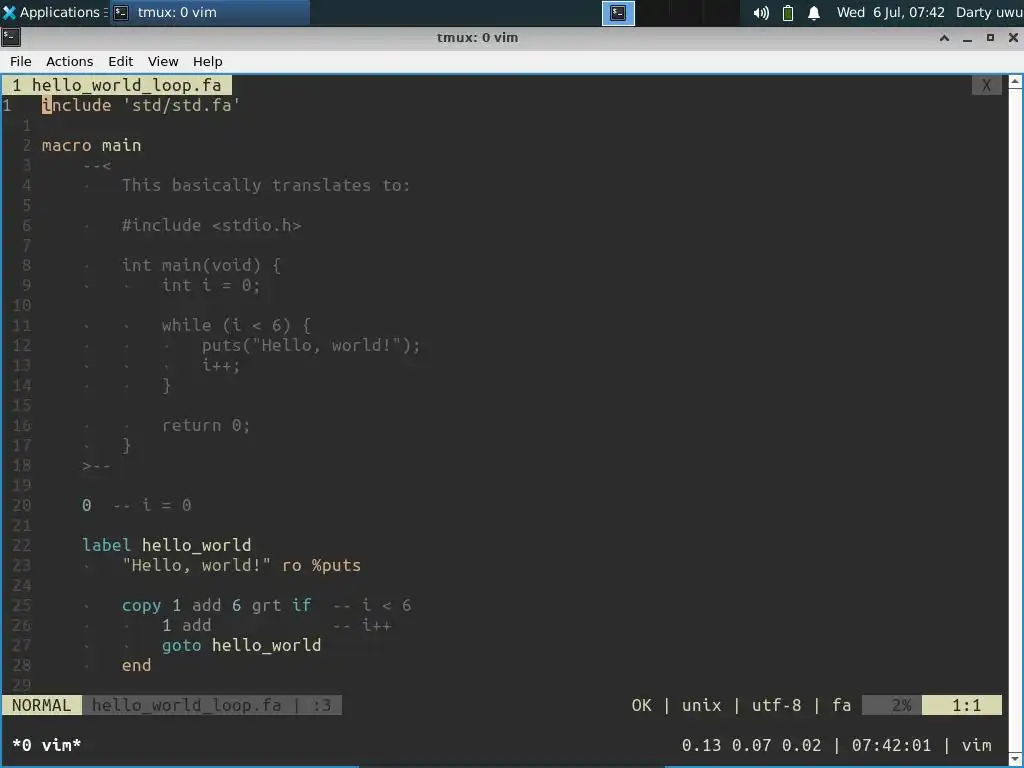Click the tmux clock 07:42:01
Screen dimensions: 1024x768
tap(891, 745)
